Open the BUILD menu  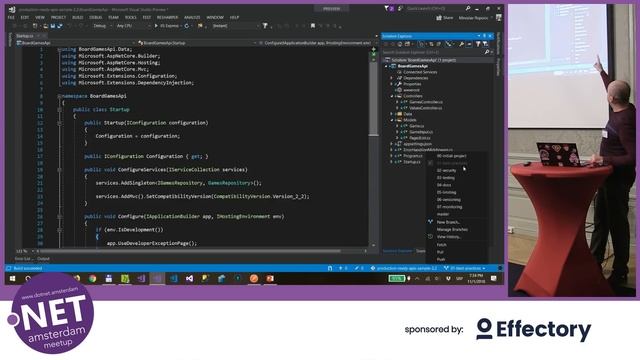pos(78,18)
